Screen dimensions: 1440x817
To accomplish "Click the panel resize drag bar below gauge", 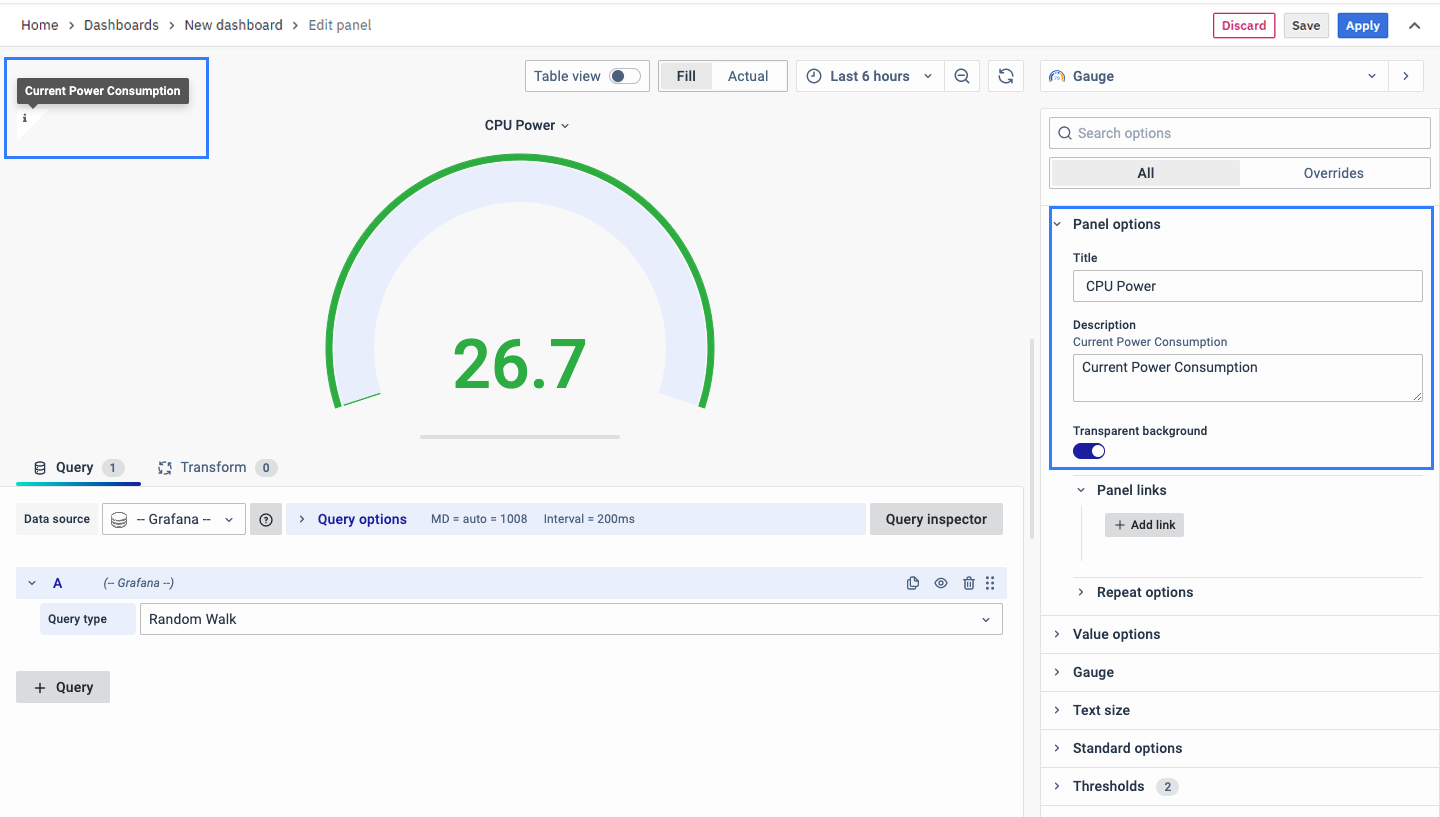I will click(x=520, y=437).
